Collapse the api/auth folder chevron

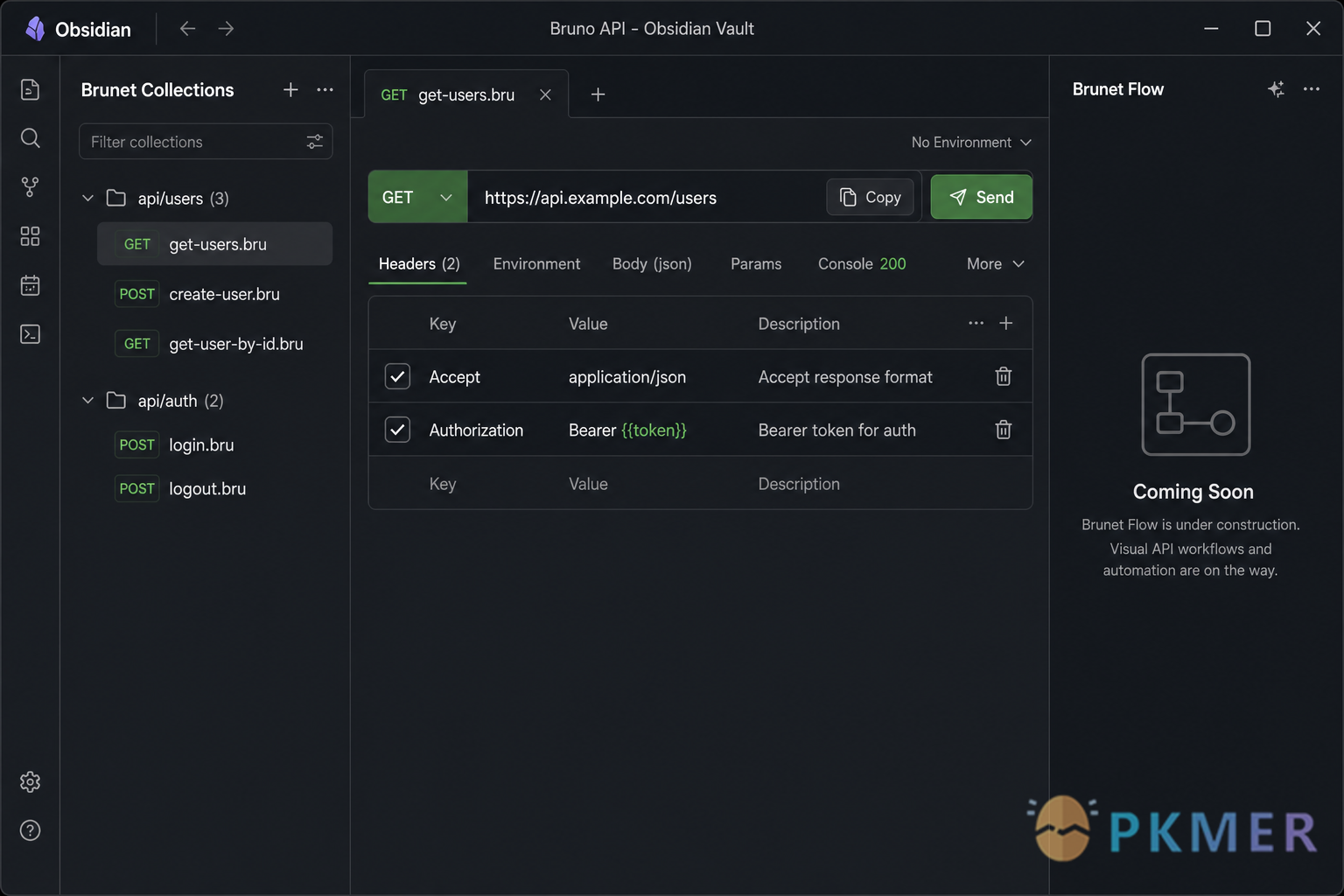point(87,400)
